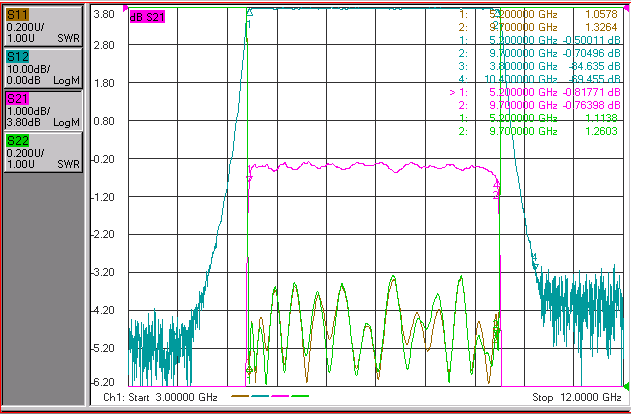Activate the S21 trace status button

pos(43,110)
